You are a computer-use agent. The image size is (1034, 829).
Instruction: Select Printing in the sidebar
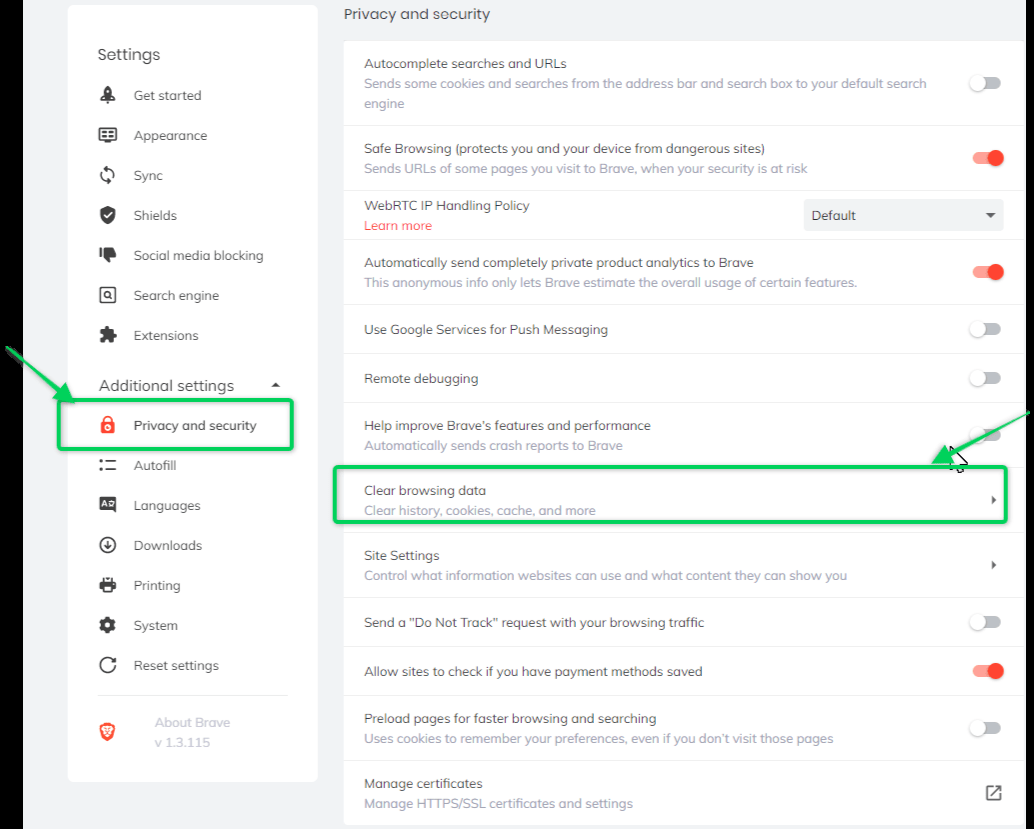pyautogui.click(x=157, y=585)
